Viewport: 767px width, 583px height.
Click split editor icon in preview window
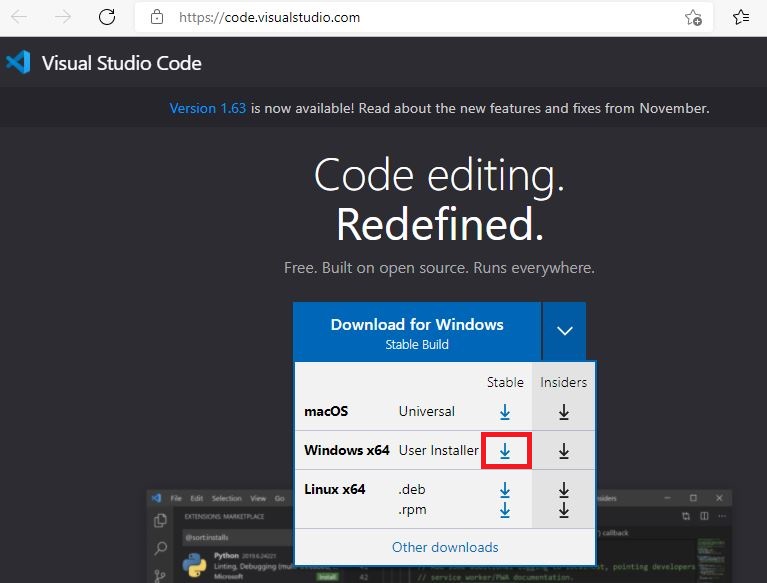click(x=704, y=516)
